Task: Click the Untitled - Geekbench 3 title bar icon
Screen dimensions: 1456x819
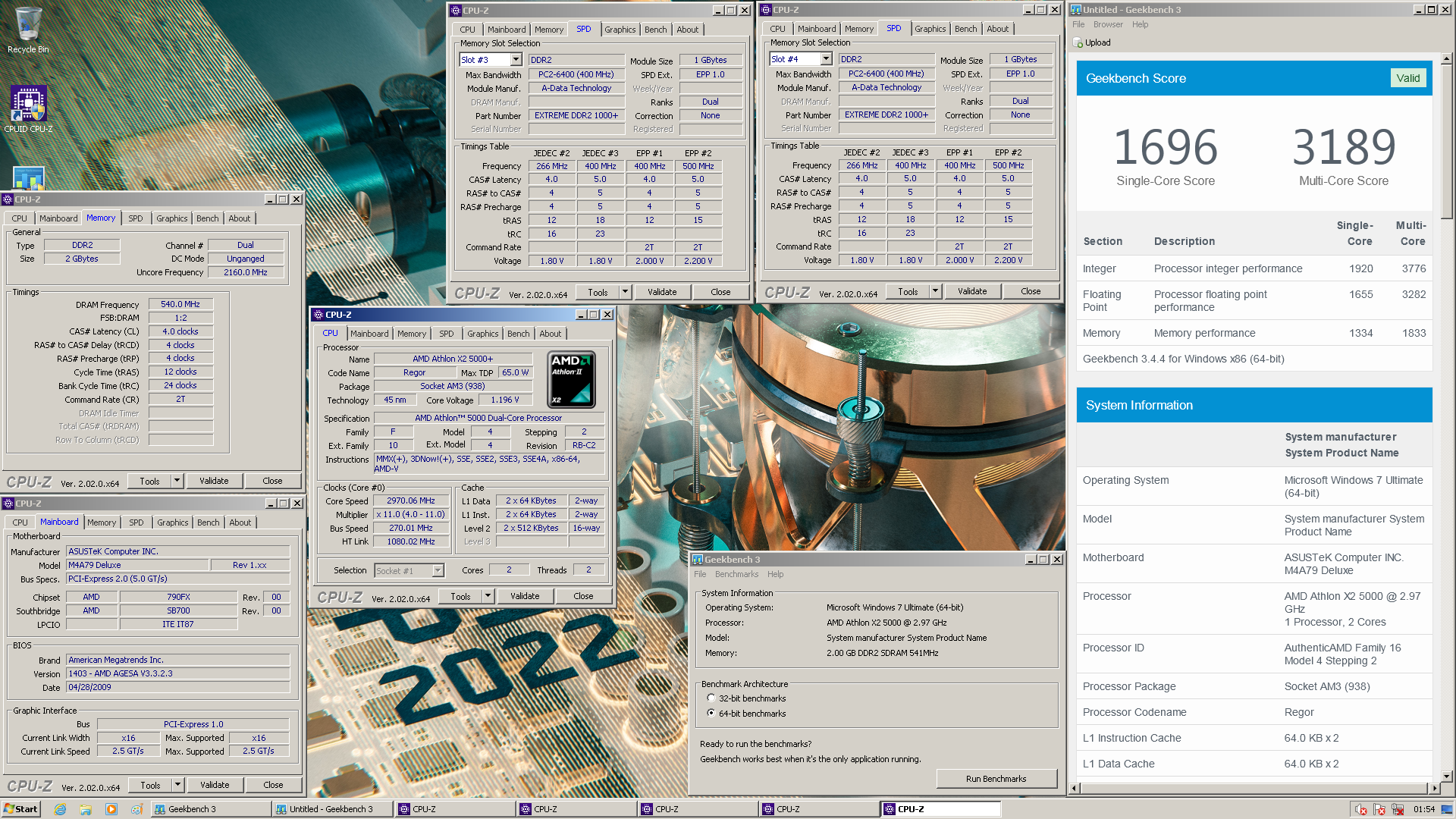Action: pos(1075,10)
